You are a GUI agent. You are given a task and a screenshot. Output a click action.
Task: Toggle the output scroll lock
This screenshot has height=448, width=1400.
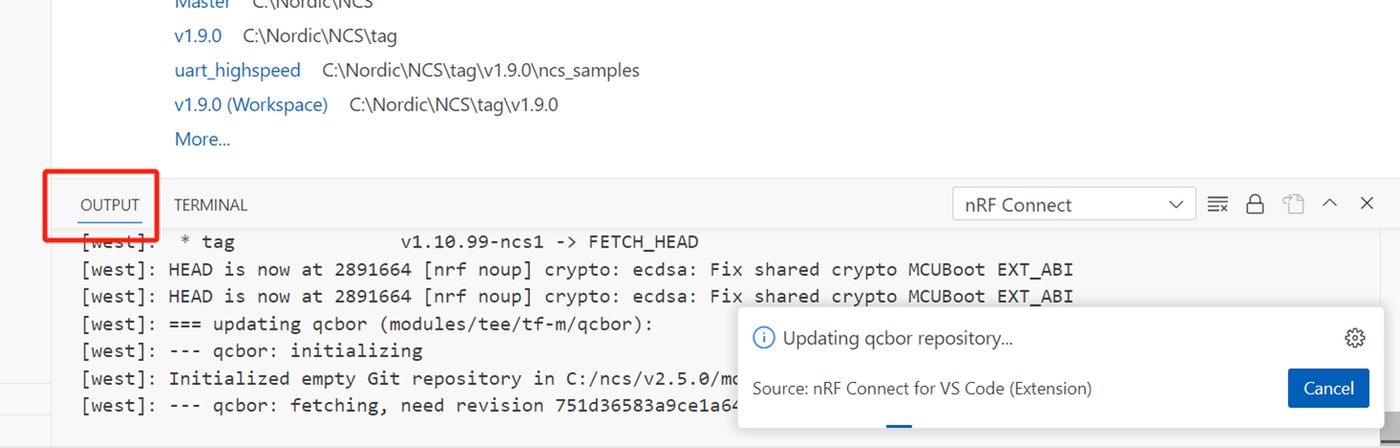1255,205
